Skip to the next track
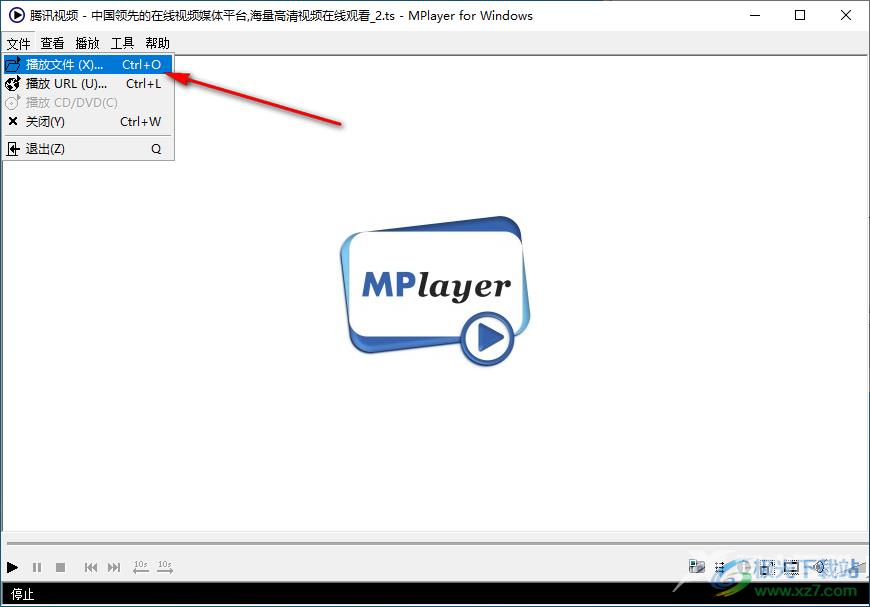The image size is (870, 607). 114,567
